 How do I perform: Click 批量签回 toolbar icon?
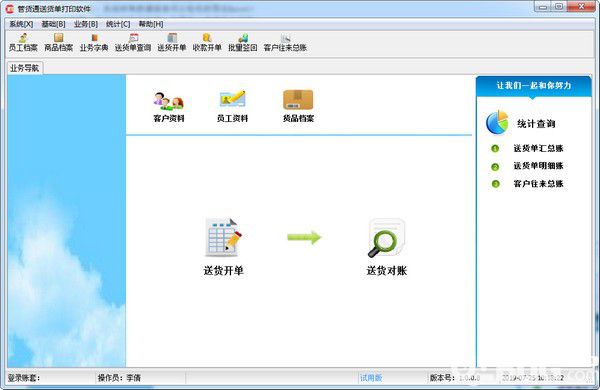click(243, 42)
